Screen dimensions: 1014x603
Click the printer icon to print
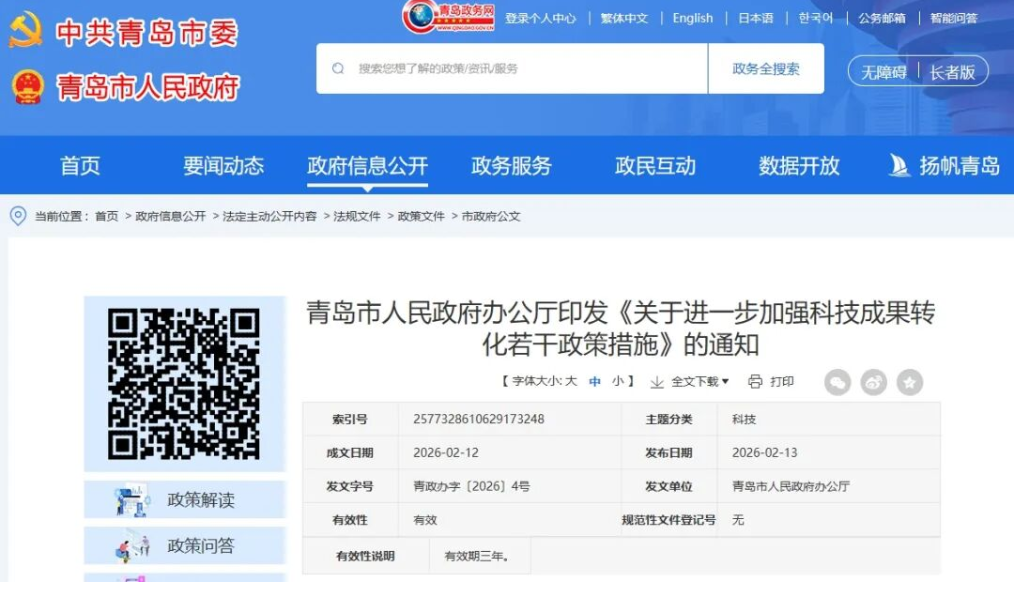[x=755, y=382]
